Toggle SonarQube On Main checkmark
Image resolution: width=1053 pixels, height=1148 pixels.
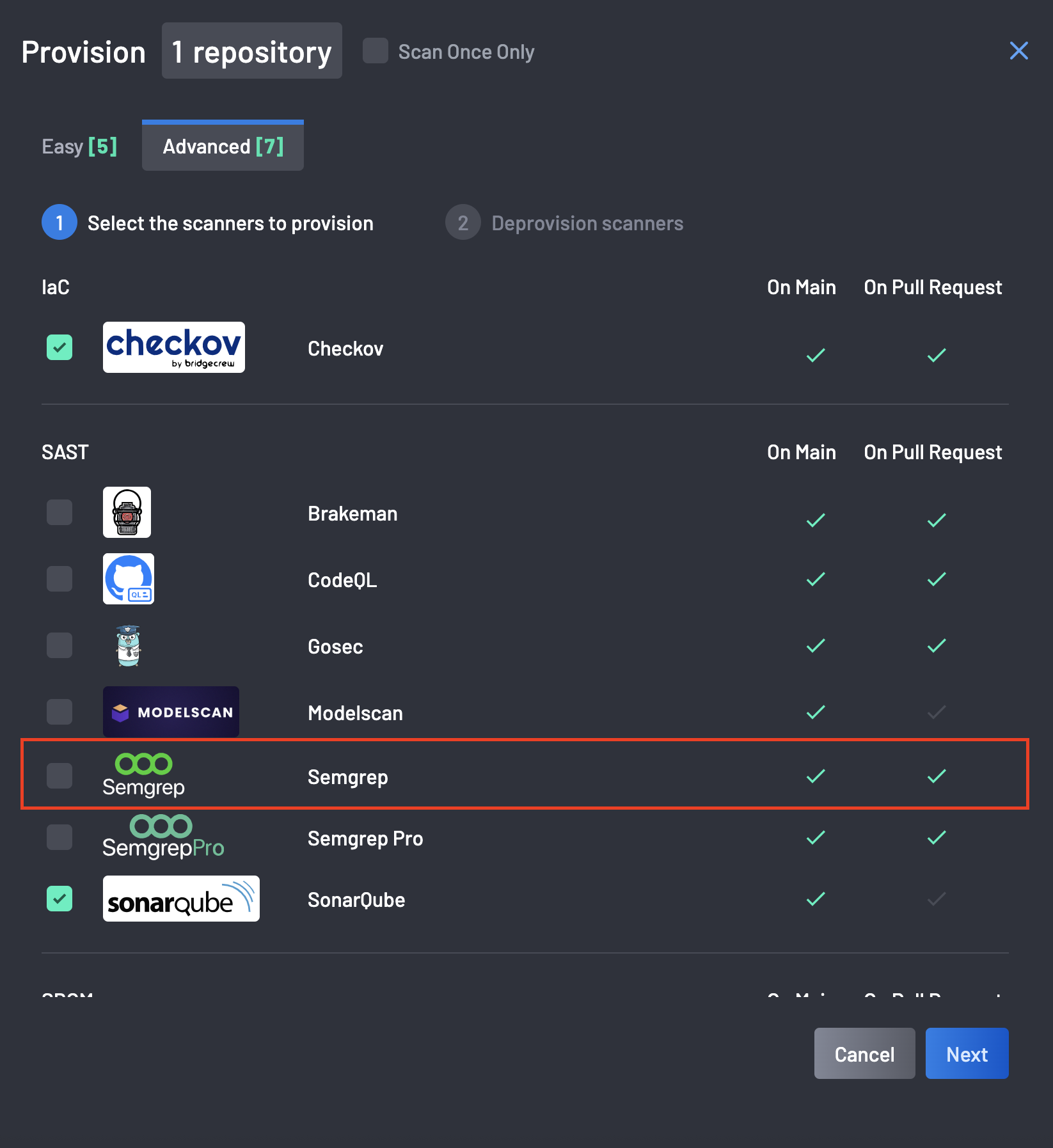click(x=816, y=899)
